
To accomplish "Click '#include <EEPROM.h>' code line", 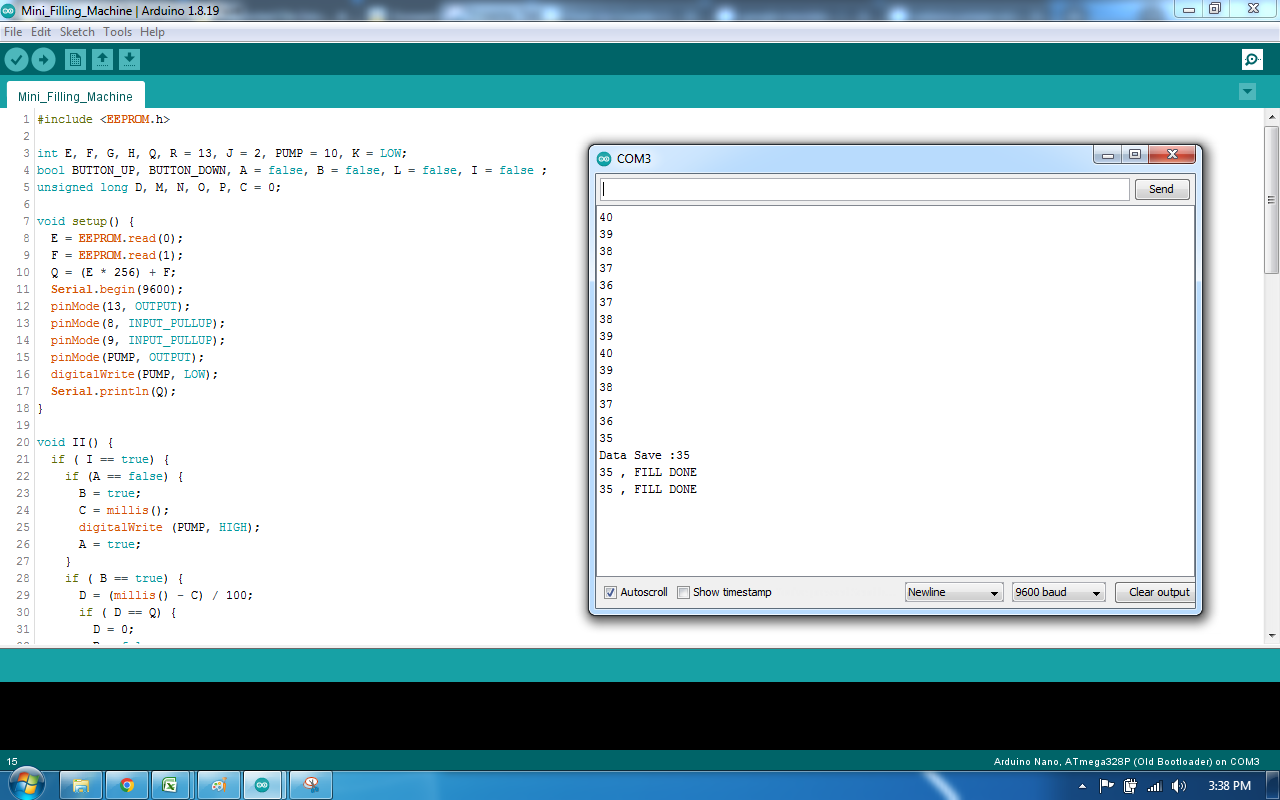I will (103, 119).
